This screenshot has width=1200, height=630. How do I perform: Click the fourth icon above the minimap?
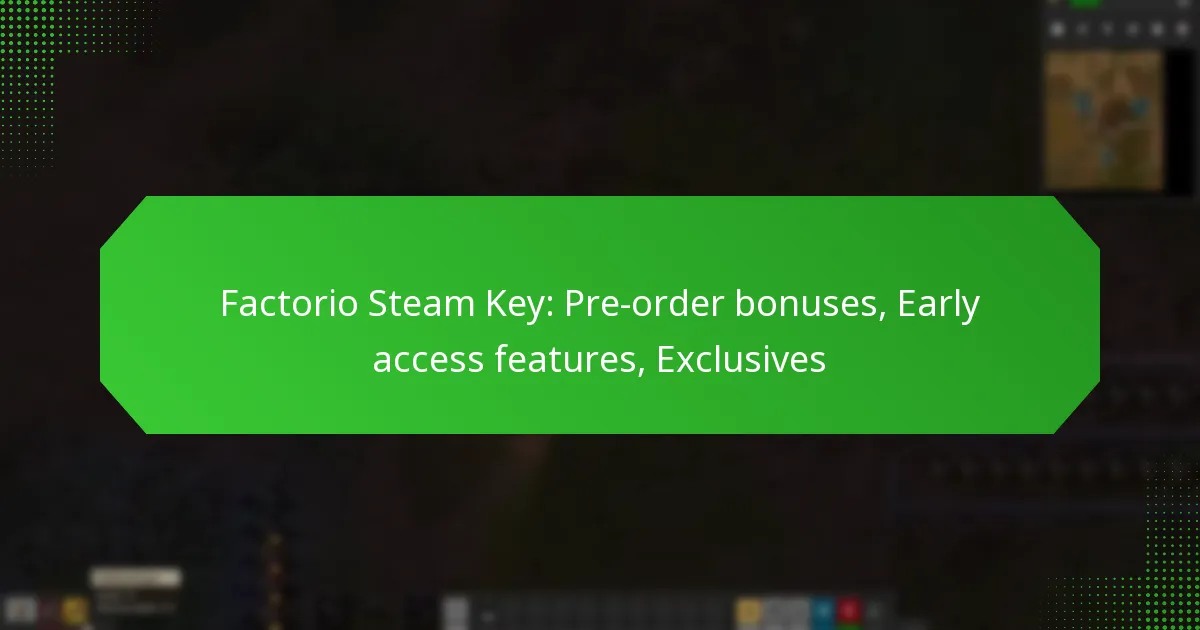1132,29
